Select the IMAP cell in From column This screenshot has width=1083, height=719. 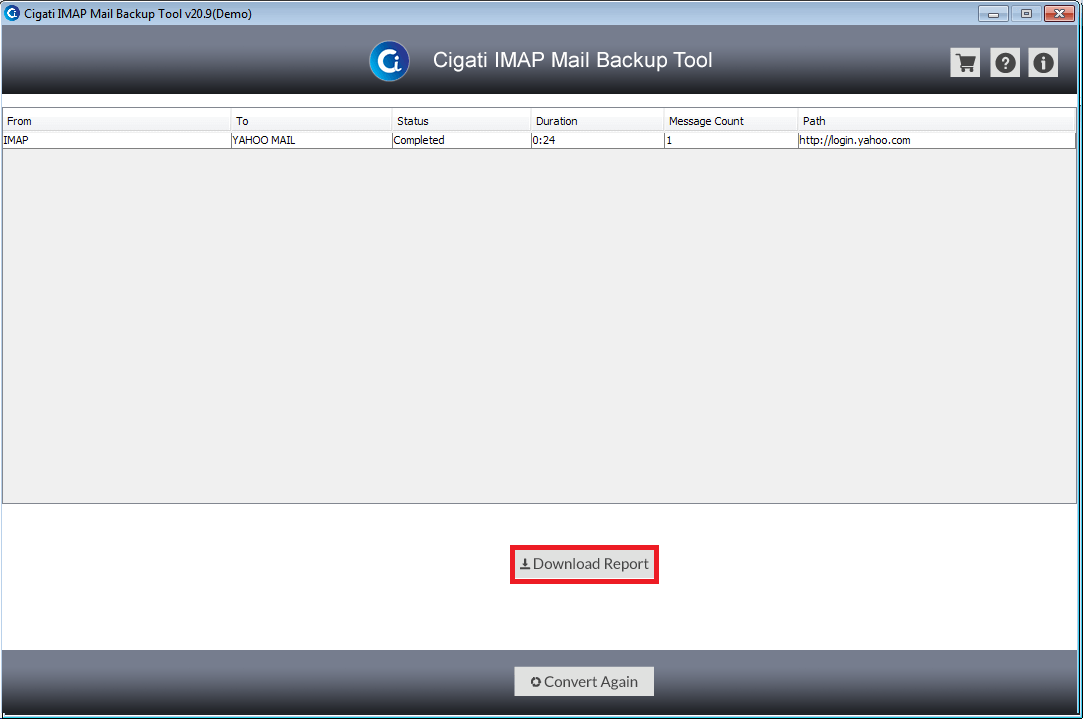[117, 140]
